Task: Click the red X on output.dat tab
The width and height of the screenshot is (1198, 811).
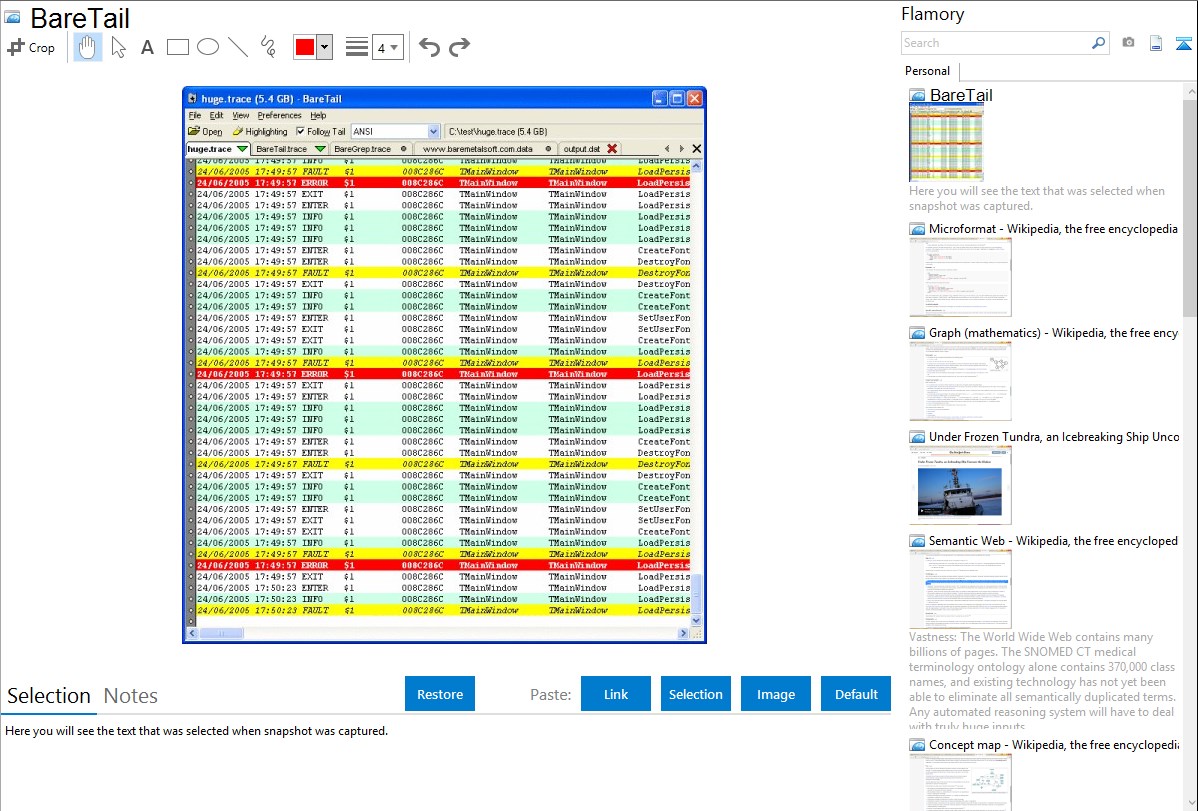Action: (612, 149)
